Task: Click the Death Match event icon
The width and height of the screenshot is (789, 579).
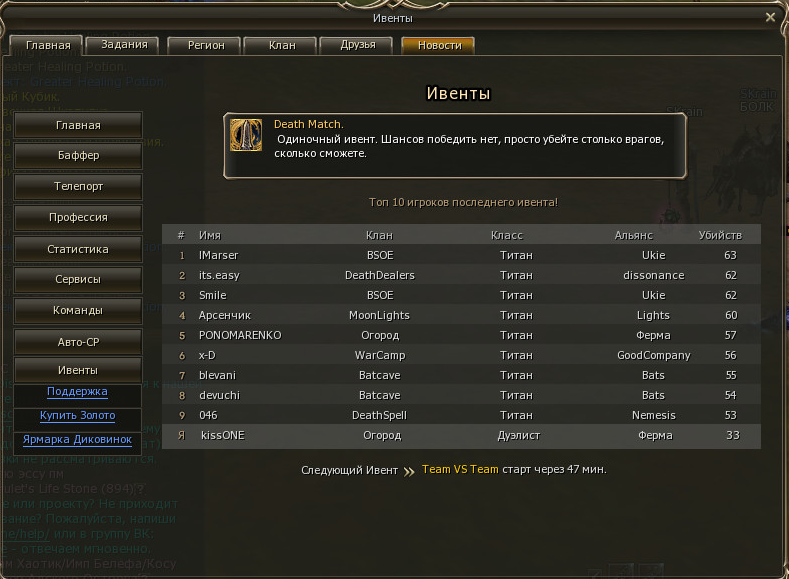Action: (x=246, y=135)
